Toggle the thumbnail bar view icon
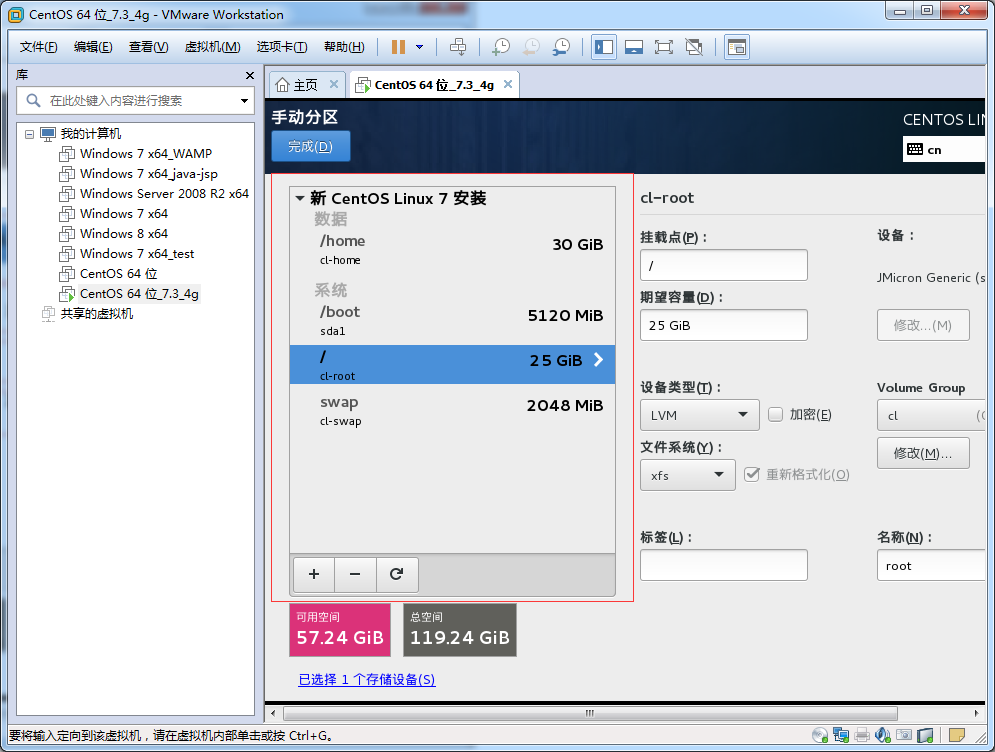 click(634, 47)
